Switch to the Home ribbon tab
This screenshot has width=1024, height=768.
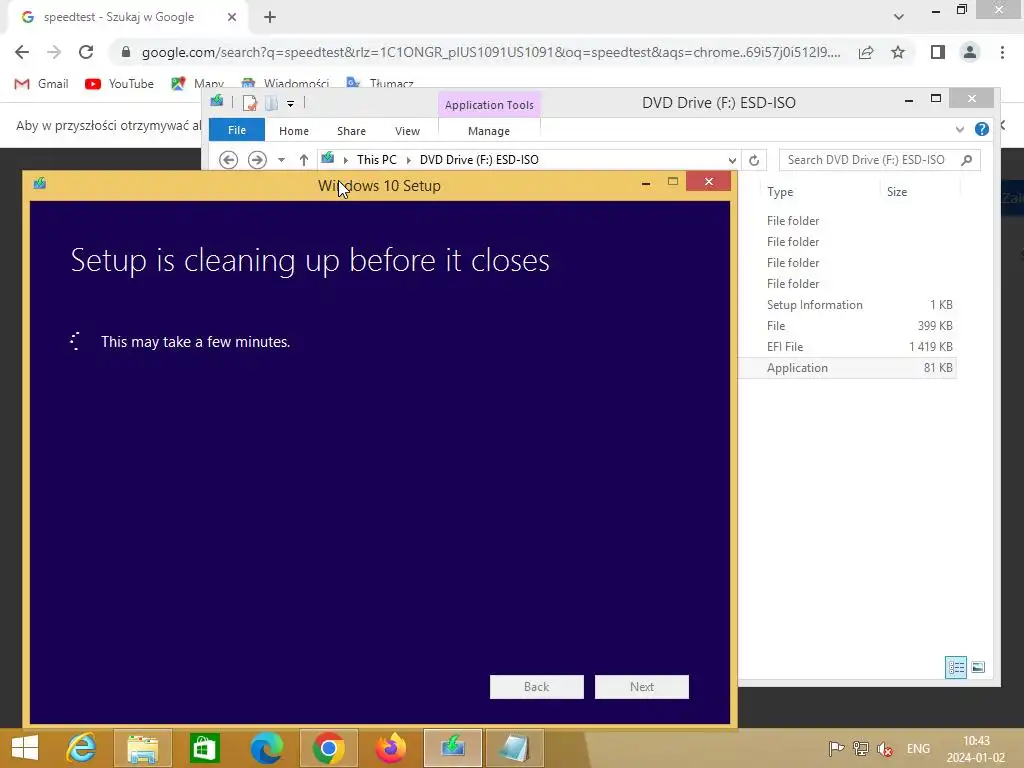click(x=294, y=131)
